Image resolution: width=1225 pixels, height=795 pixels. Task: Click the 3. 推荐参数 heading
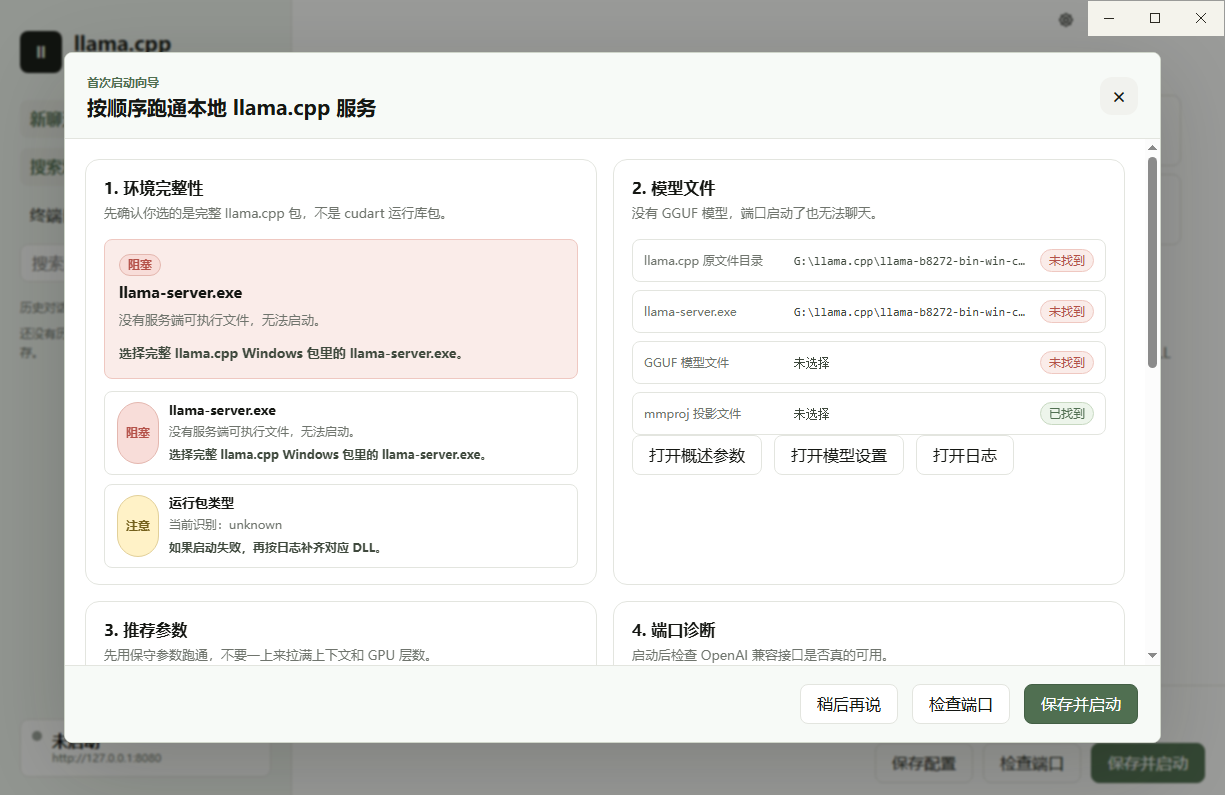[x=146, y=630]
